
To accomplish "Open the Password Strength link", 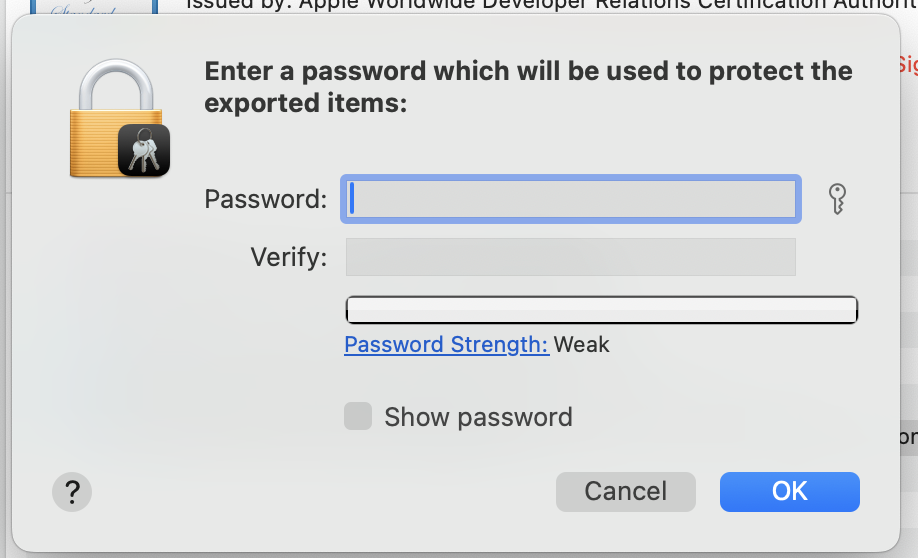I will 447,344.
